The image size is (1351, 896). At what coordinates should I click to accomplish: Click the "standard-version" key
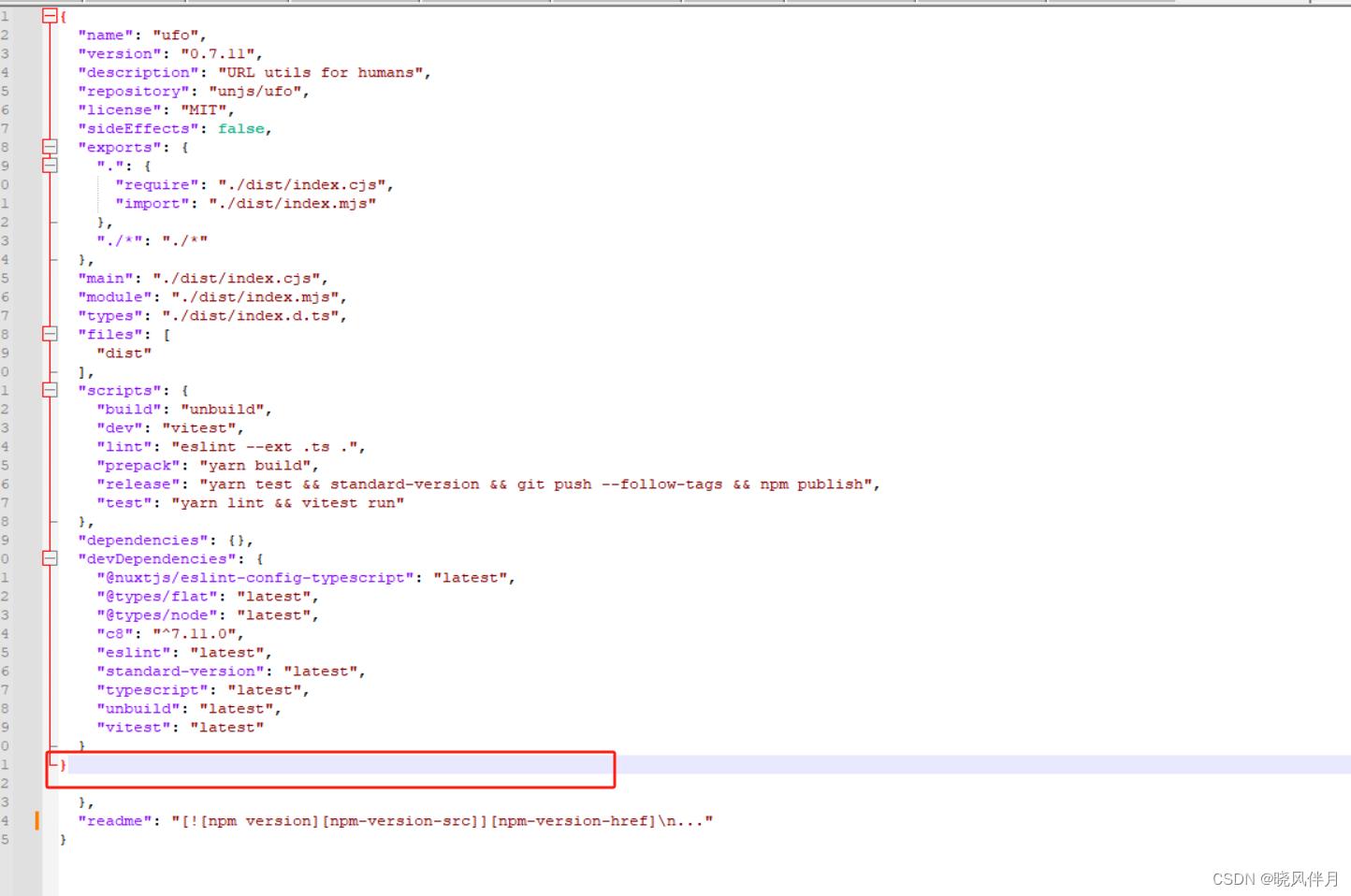[x=181, y=672]
